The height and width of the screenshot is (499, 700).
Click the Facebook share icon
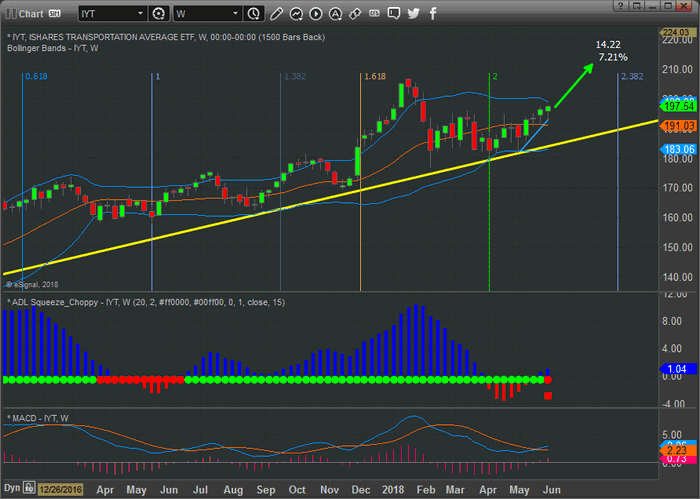[432, 14]
